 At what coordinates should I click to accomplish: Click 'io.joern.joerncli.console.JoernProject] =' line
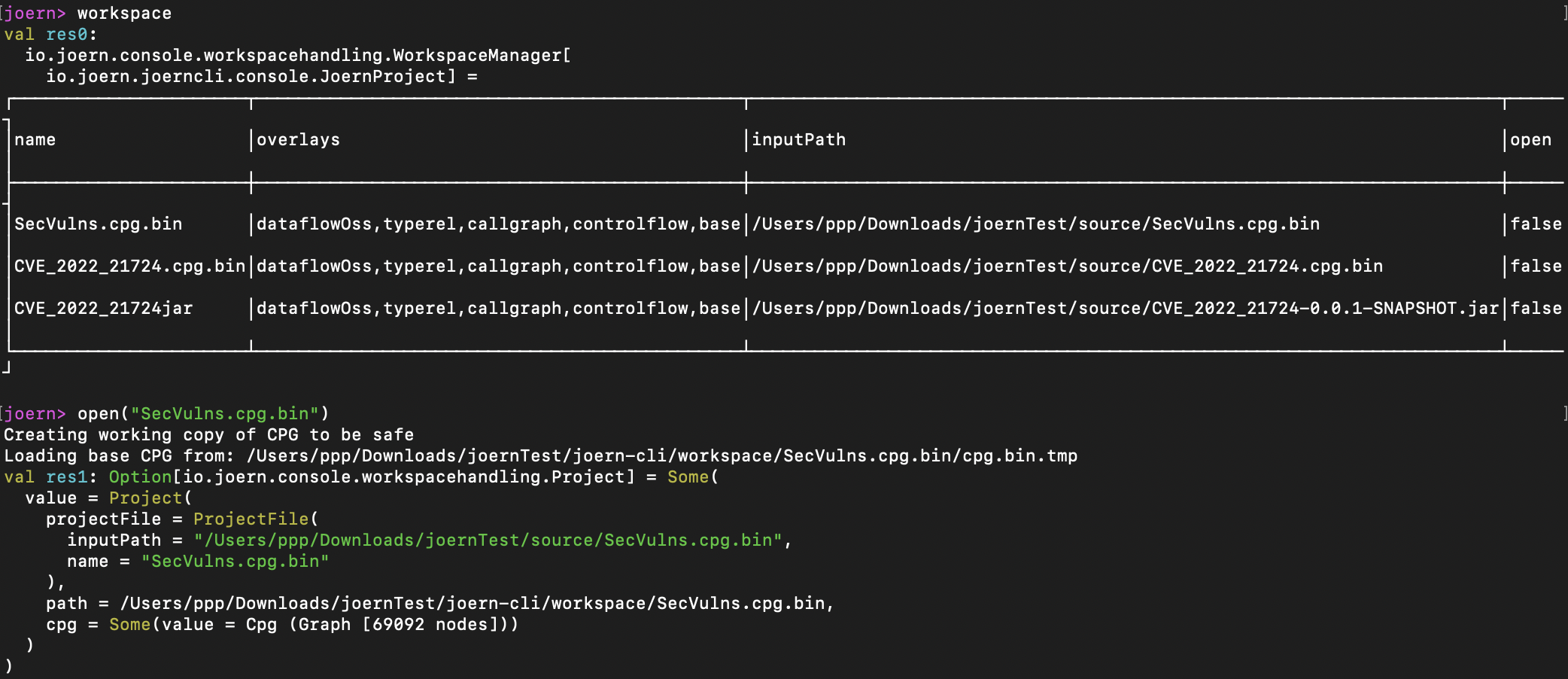(262, 77)
